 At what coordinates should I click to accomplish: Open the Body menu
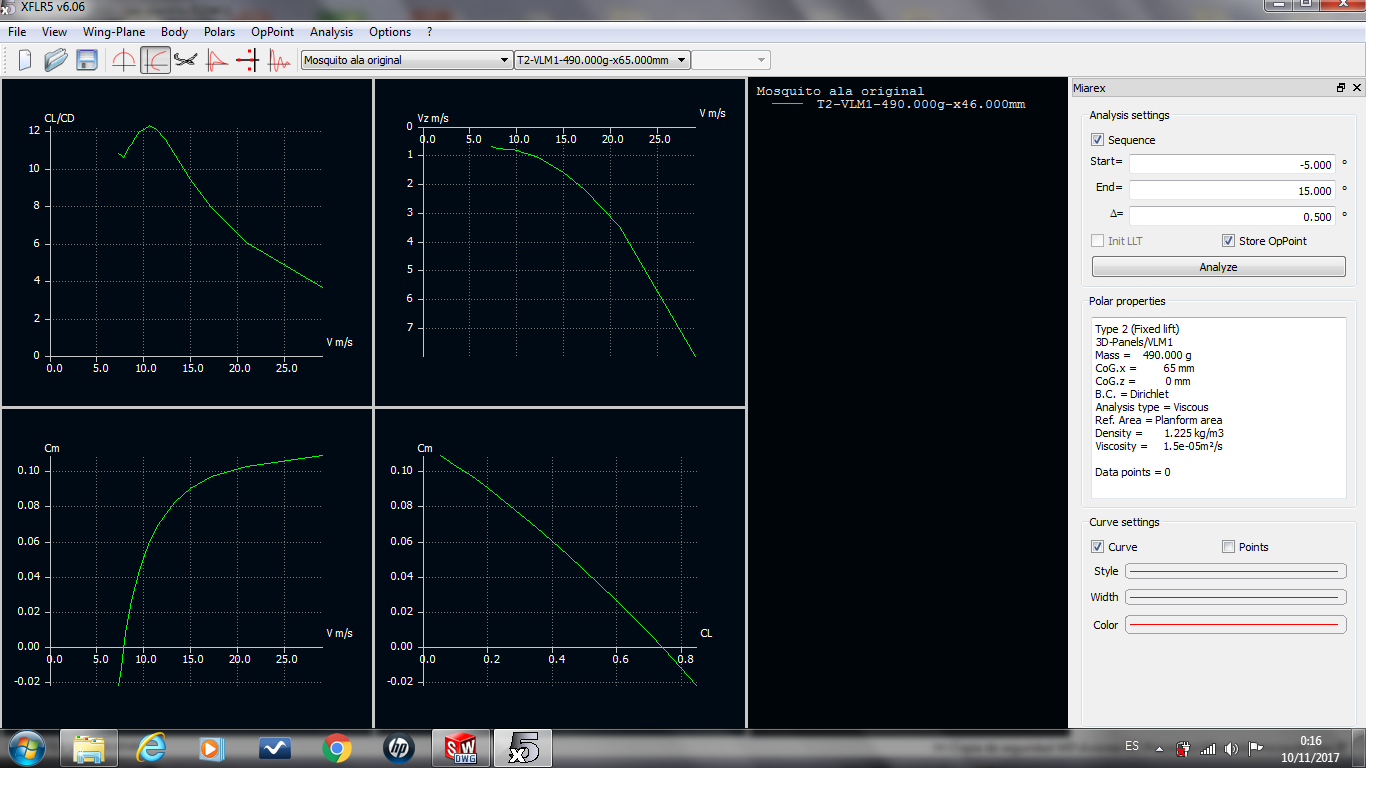point(174,32)
